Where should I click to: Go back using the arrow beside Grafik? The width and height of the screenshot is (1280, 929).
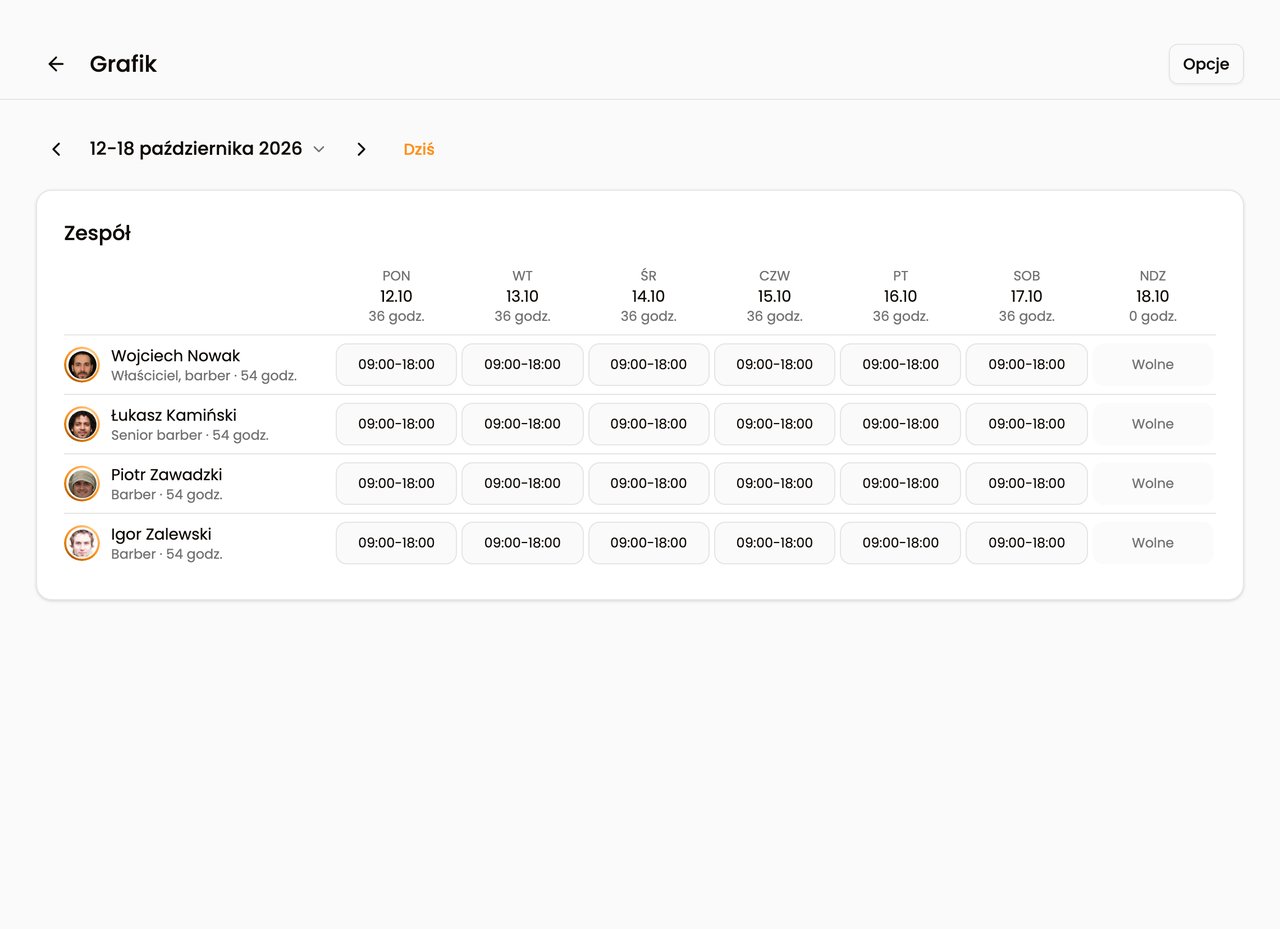point(56,64)
